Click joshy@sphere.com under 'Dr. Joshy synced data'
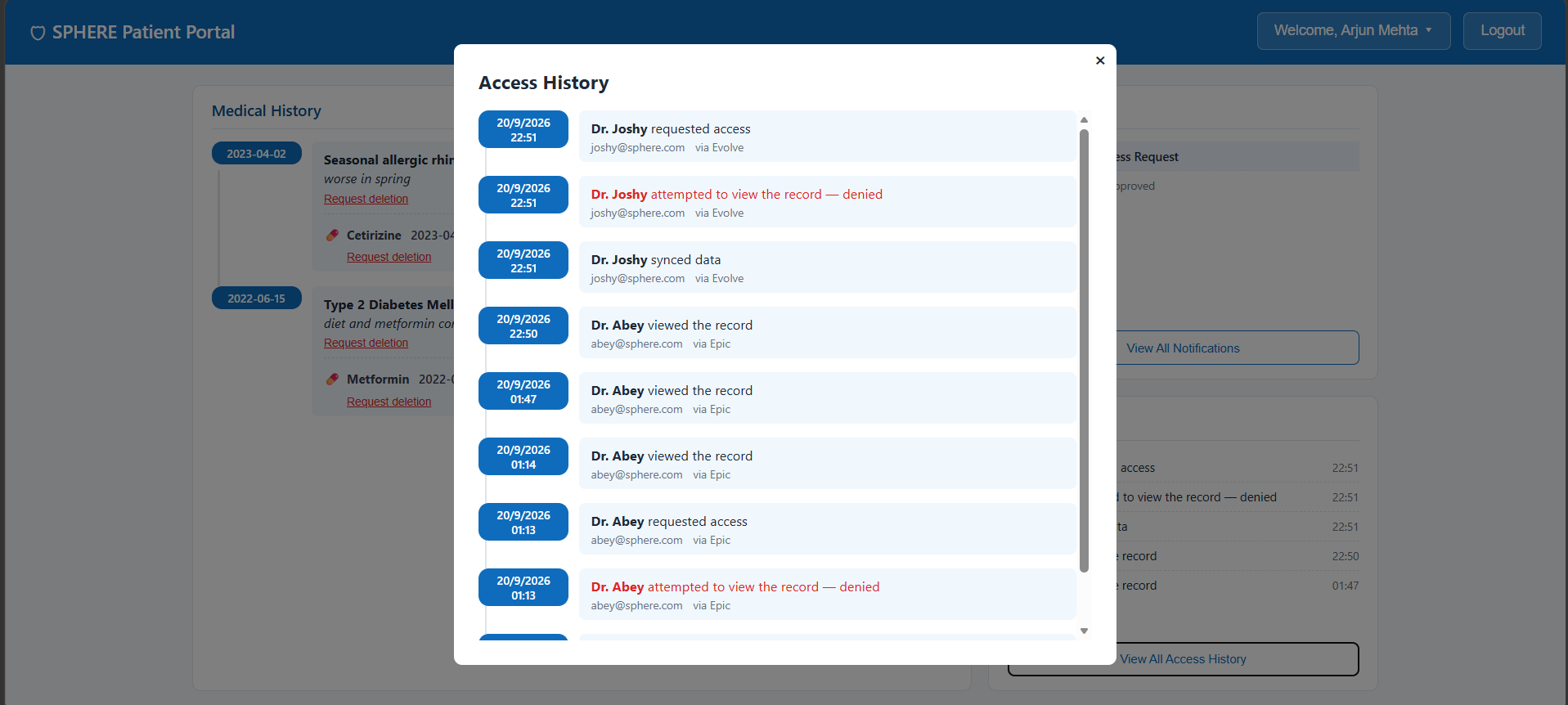 tap(638, 279)
